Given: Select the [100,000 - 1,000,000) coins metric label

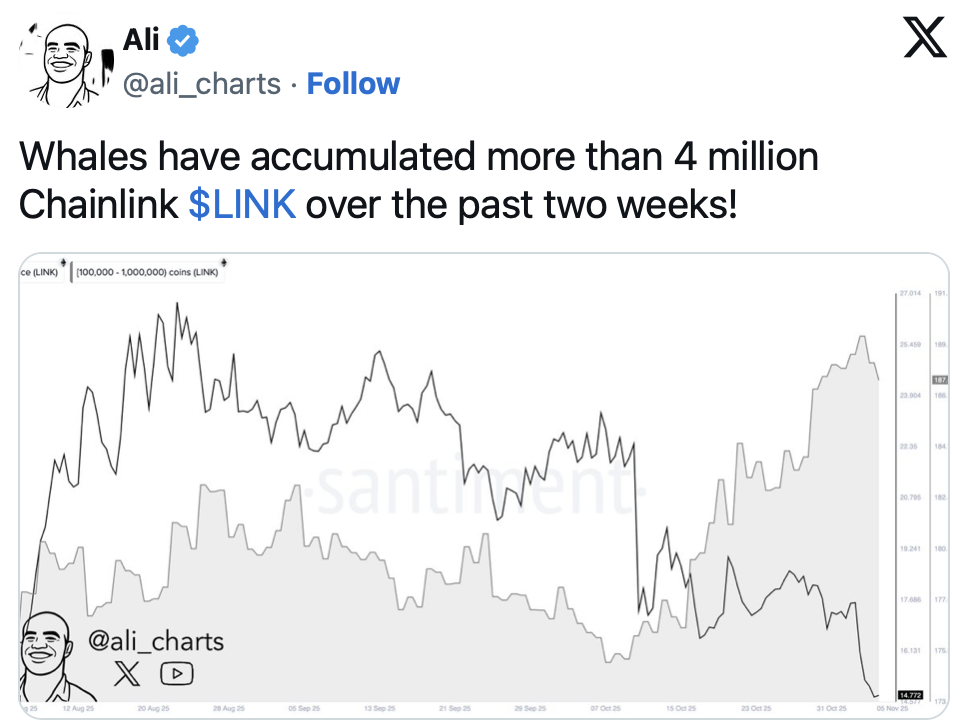Looking at the screenshot, I should 147,273.
